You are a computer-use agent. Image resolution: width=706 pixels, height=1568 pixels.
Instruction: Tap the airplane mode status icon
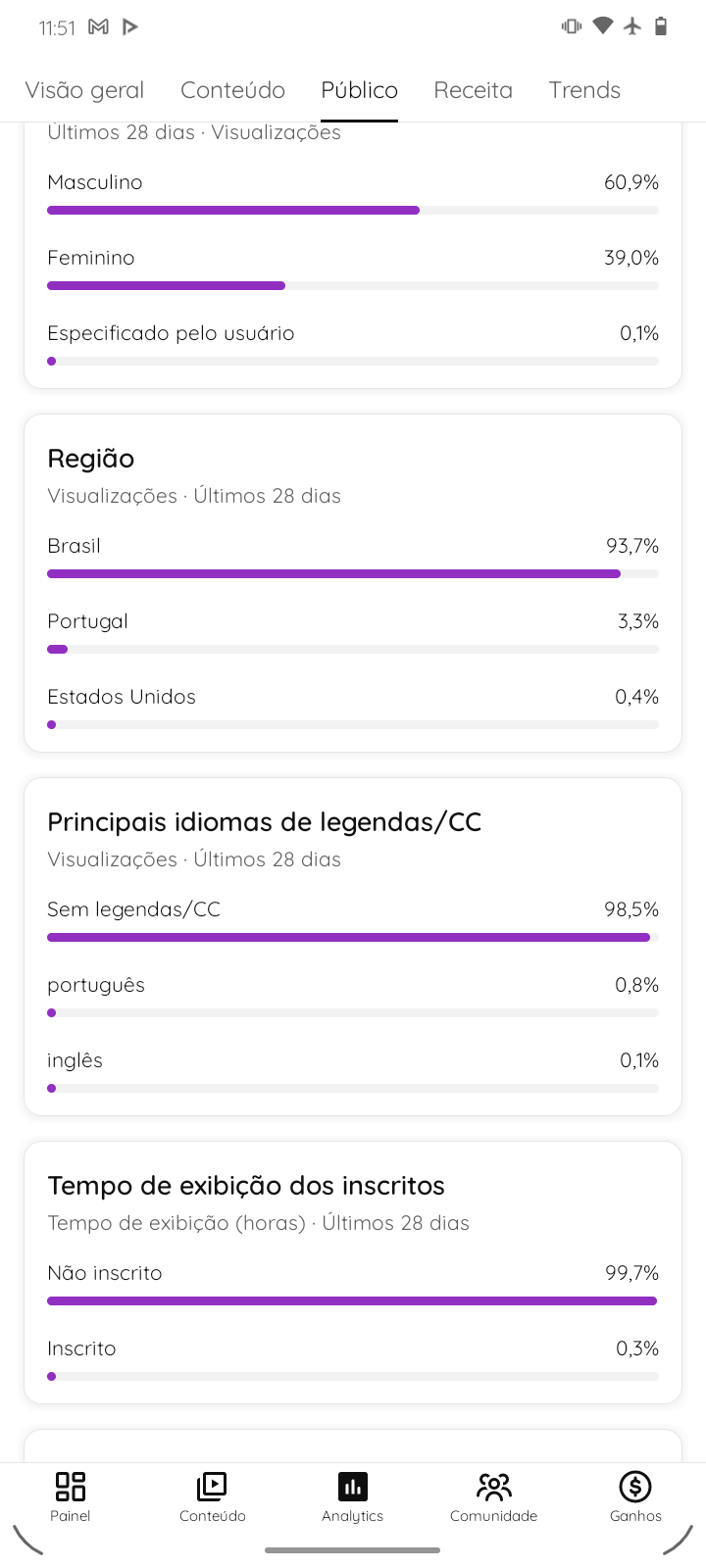coord(632,26)
